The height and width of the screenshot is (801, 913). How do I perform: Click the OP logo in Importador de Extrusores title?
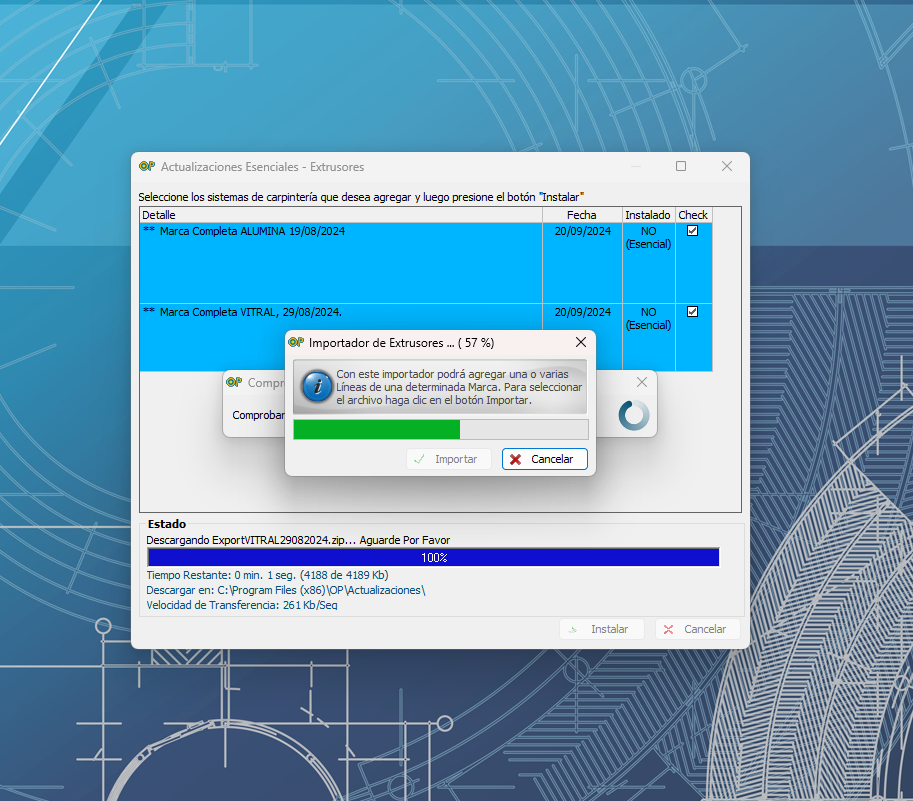296,342
